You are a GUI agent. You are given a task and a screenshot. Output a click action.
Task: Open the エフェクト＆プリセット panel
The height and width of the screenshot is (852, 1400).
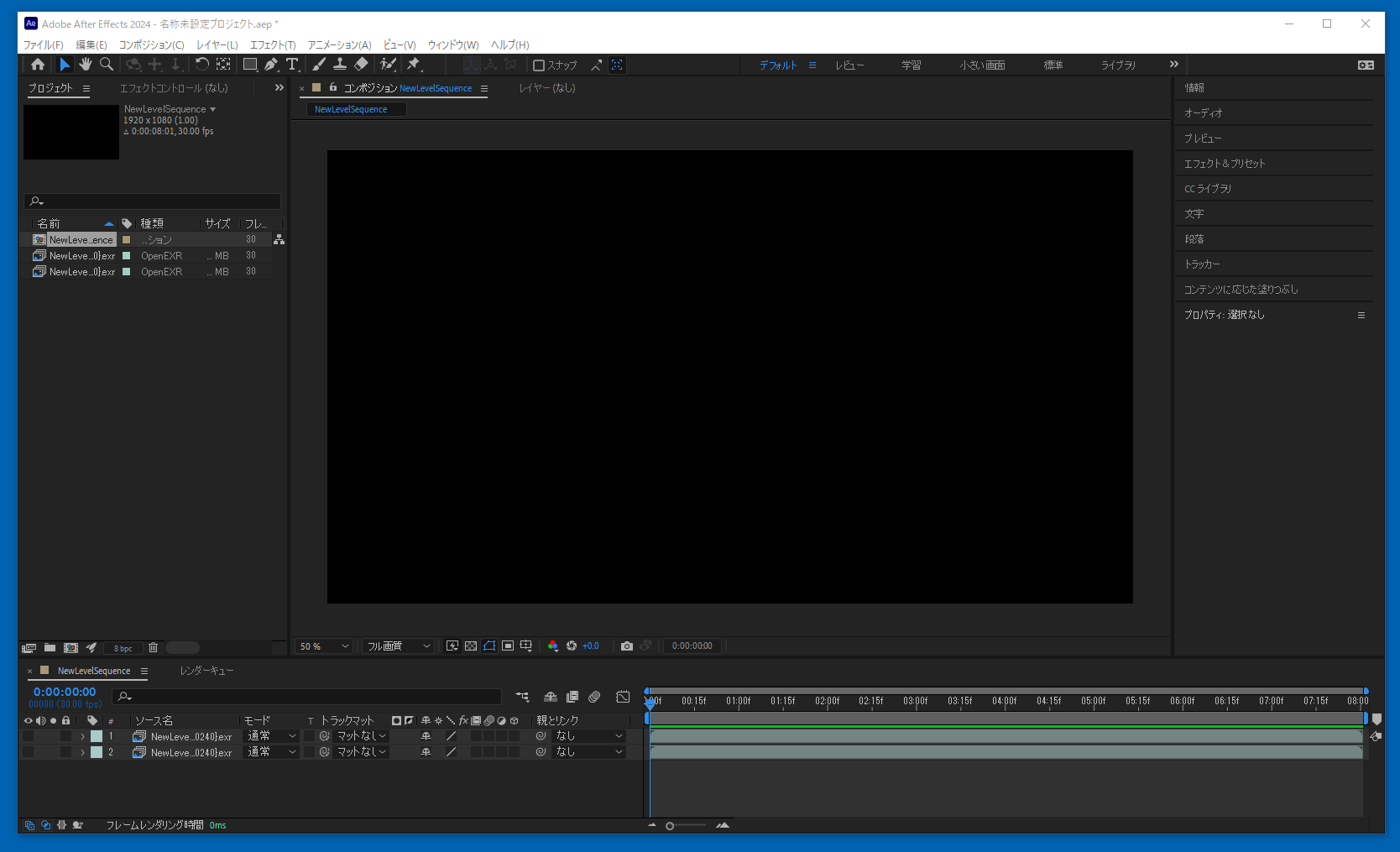[x=1224, y=164]
